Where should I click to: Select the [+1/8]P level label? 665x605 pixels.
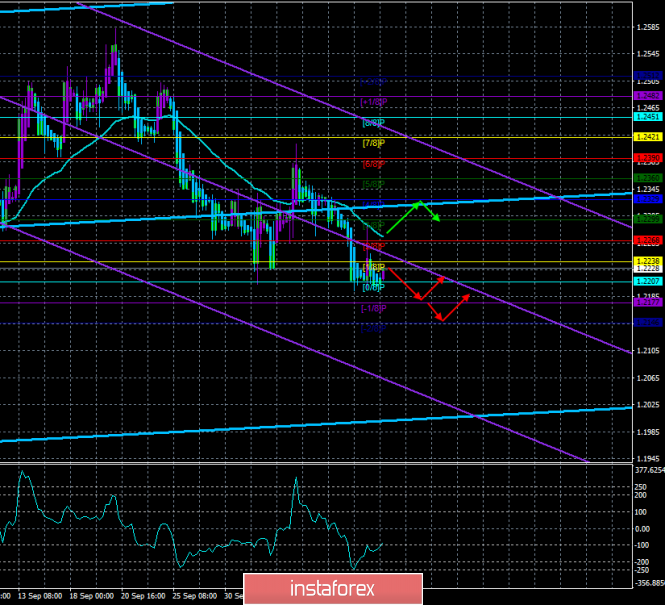click(x=372, y=103)
